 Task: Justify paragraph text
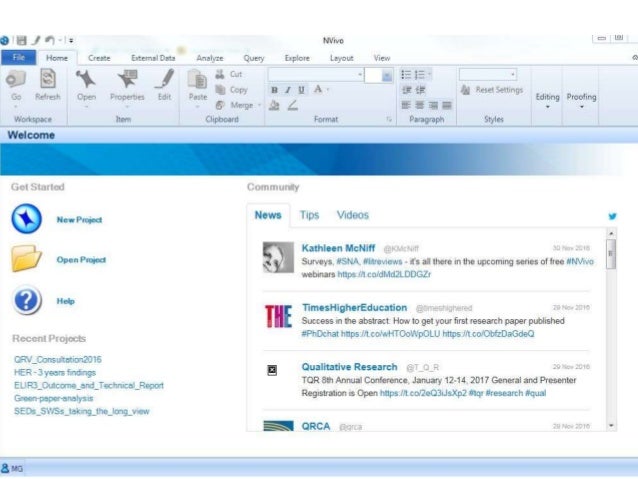tap(447, 105)
